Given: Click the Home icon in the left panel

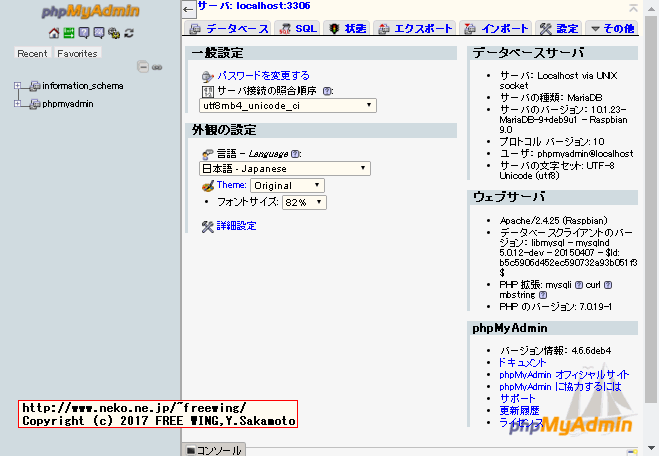Looking at the screenshot, I should [x=55, y=33].
